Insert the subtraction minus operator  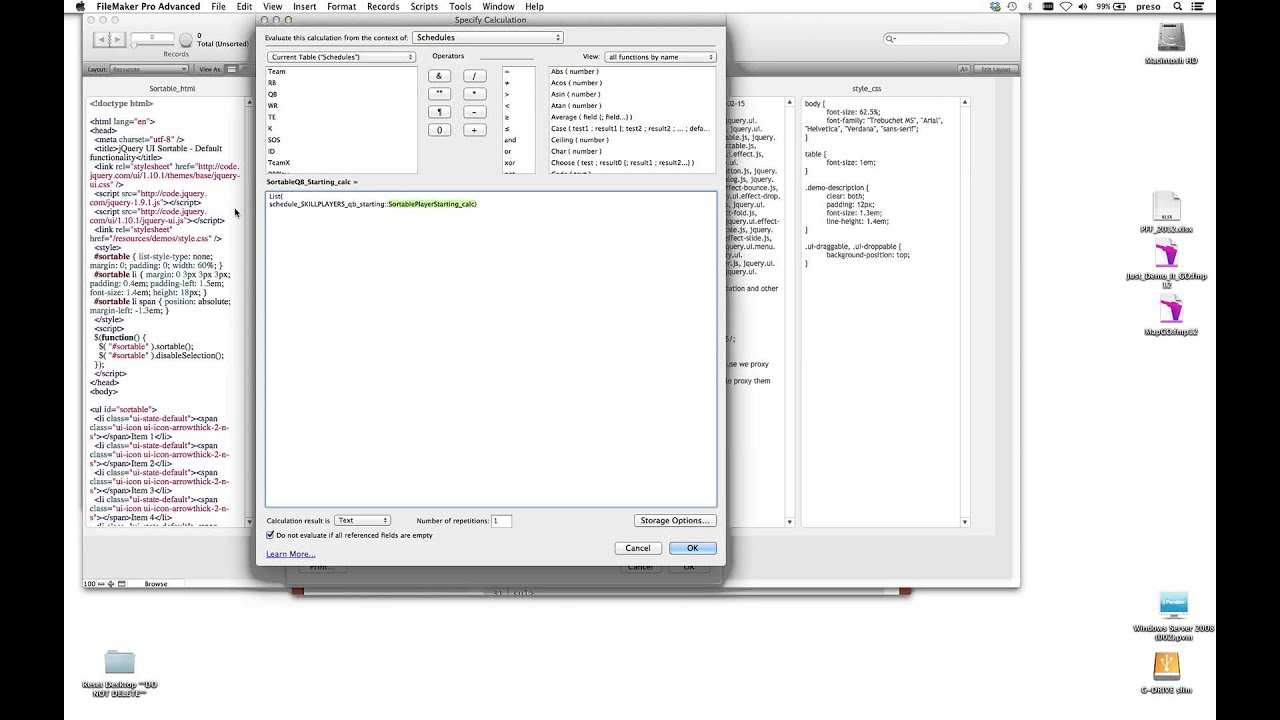474,112
